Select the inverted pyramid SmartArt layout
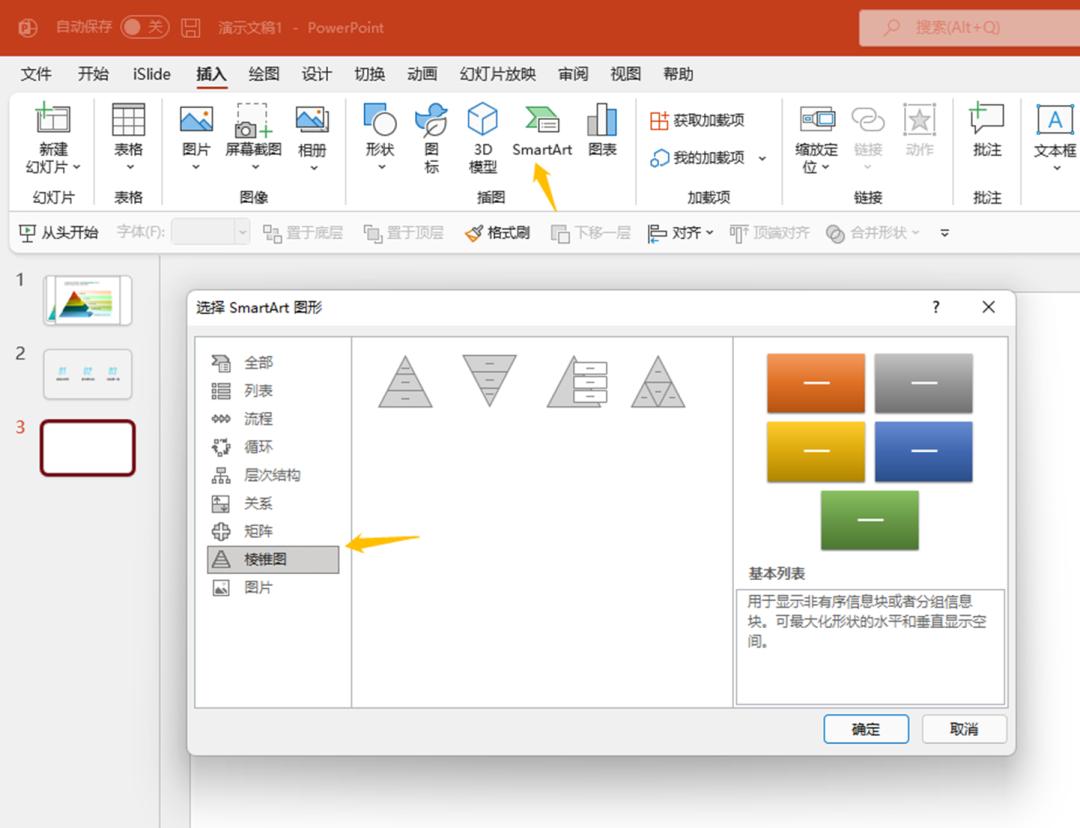Image resolution: width=1080 pixels, height=828 pixels. tap(489, 381)
